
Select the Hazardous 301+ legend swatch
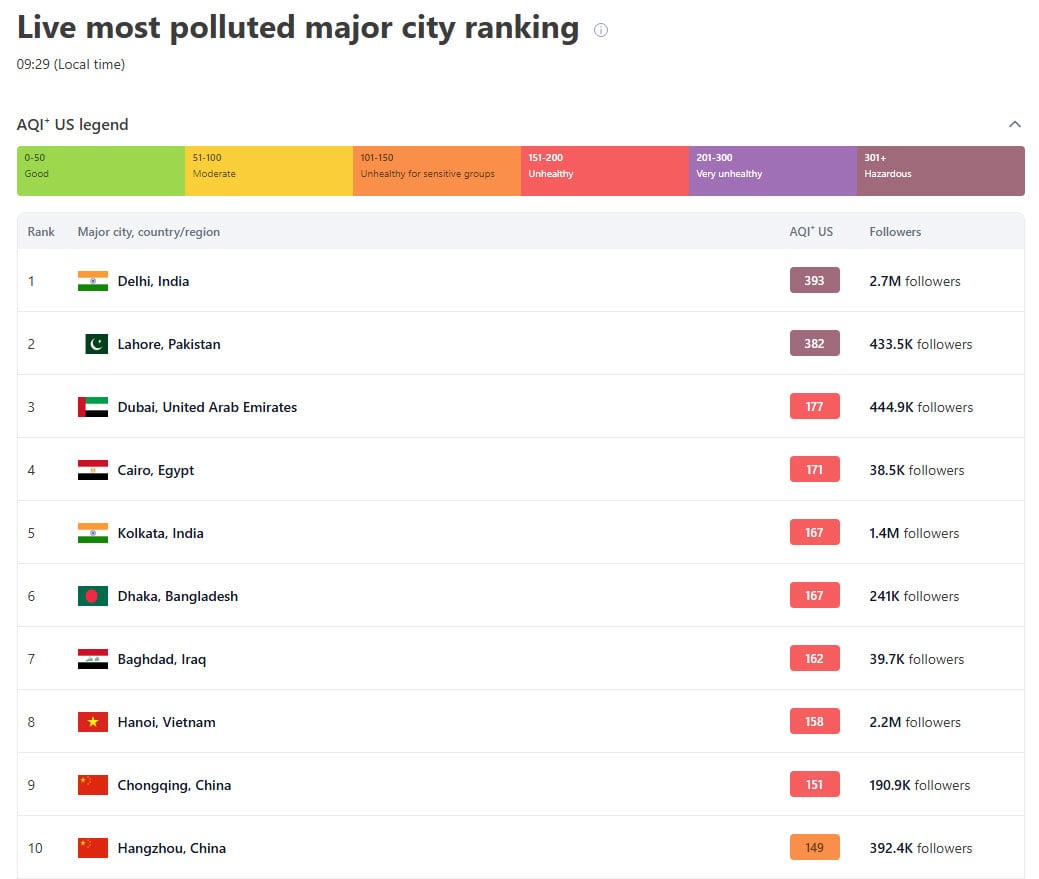click(940, 171)
